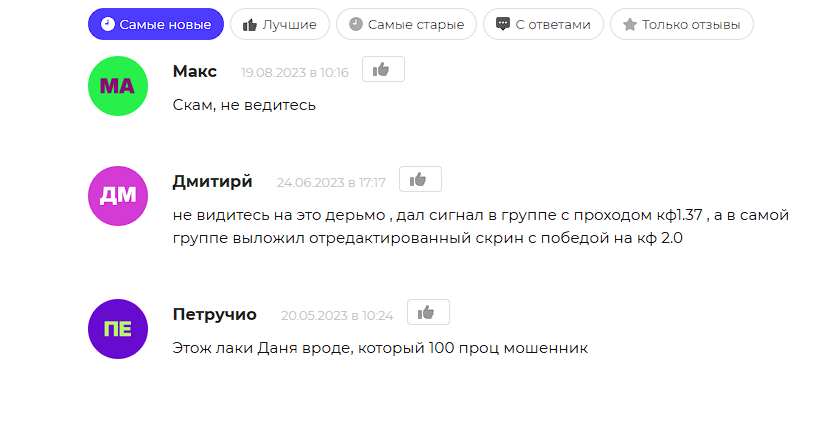Click the pink ДМ avatar
Screen dimensions: 821x423
(118, 196)
